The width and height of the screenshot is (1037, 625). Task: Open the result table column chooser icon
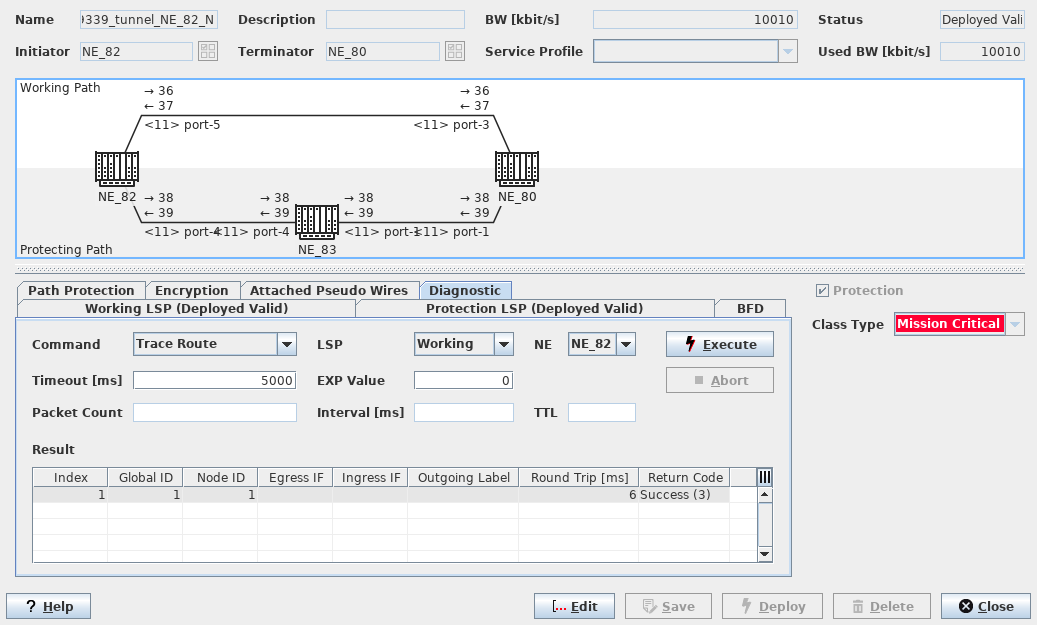click(765, 478)
